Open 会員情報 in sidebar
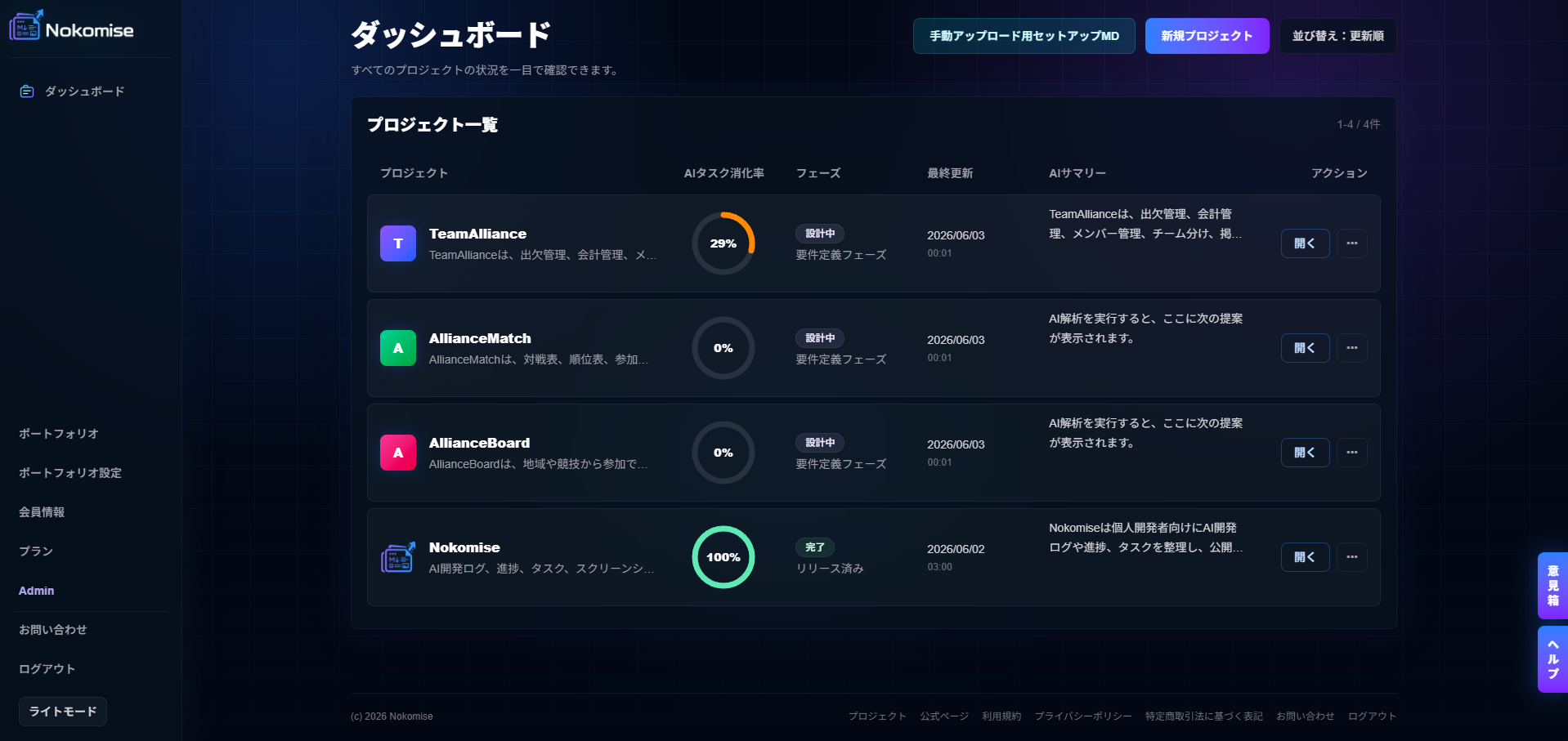The height and width of the screenshot is (741, 1568). click(42, 512)
